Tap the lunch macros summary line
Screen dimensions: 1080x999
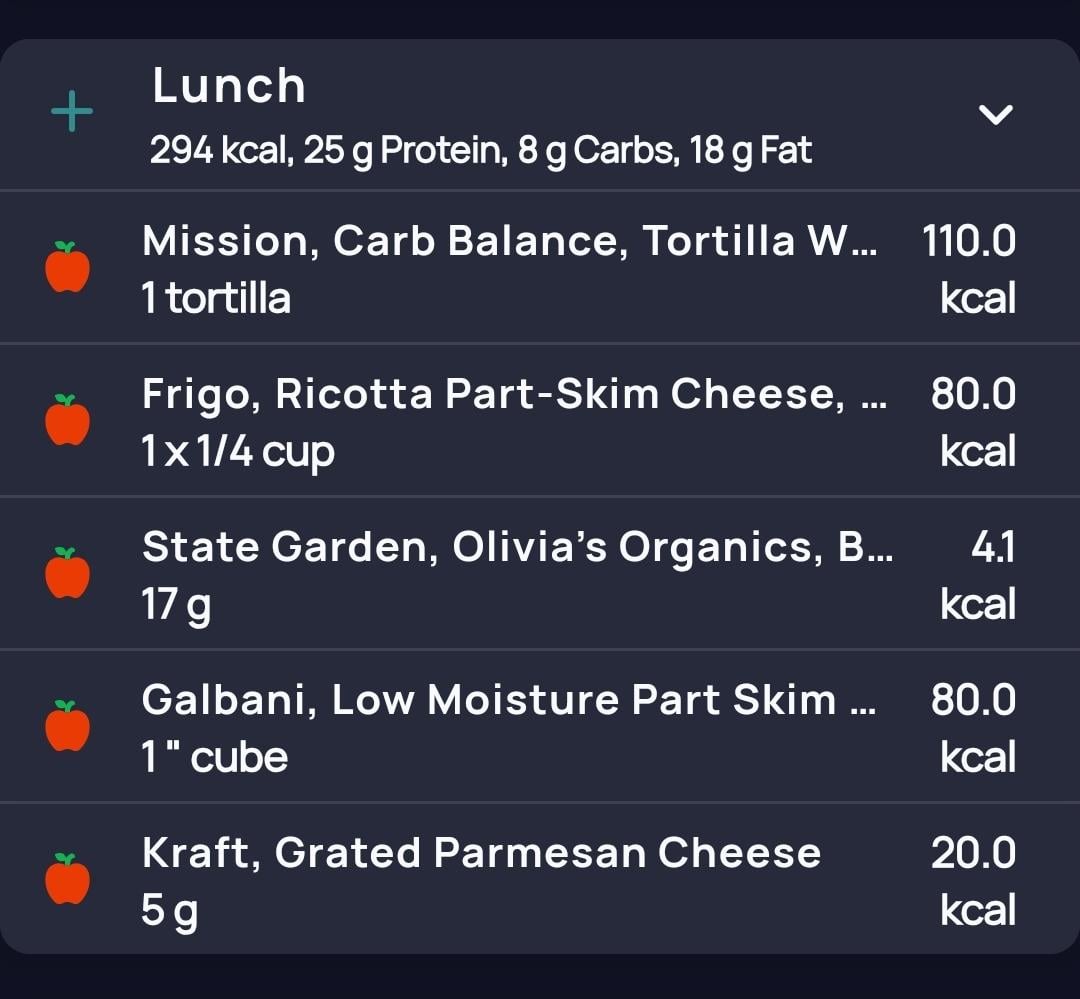(481, 151)
